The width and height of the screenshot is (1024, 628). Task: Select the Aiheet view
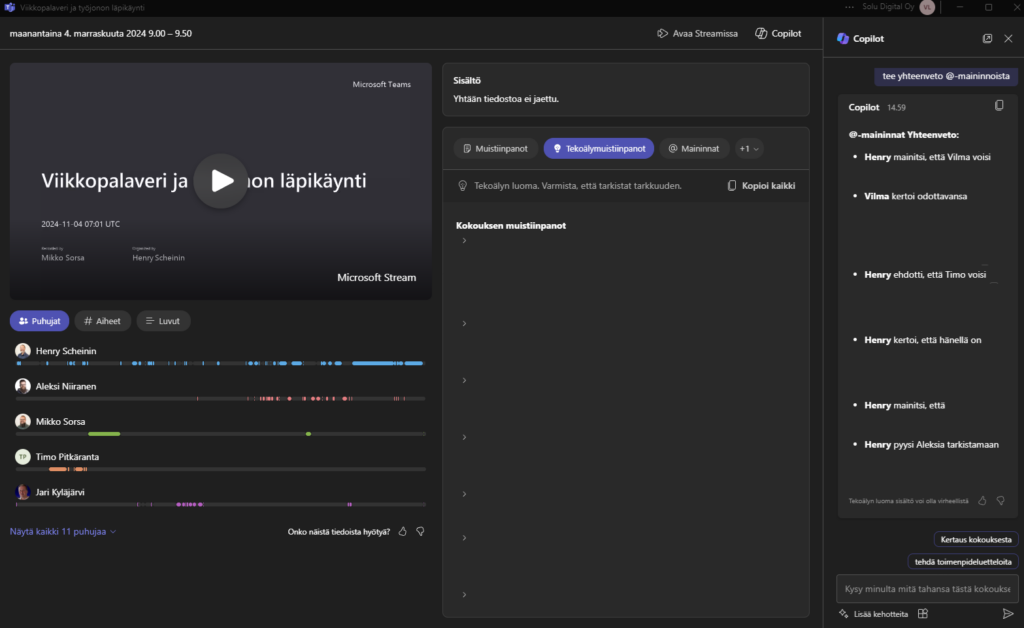click(x=102, y=321)
